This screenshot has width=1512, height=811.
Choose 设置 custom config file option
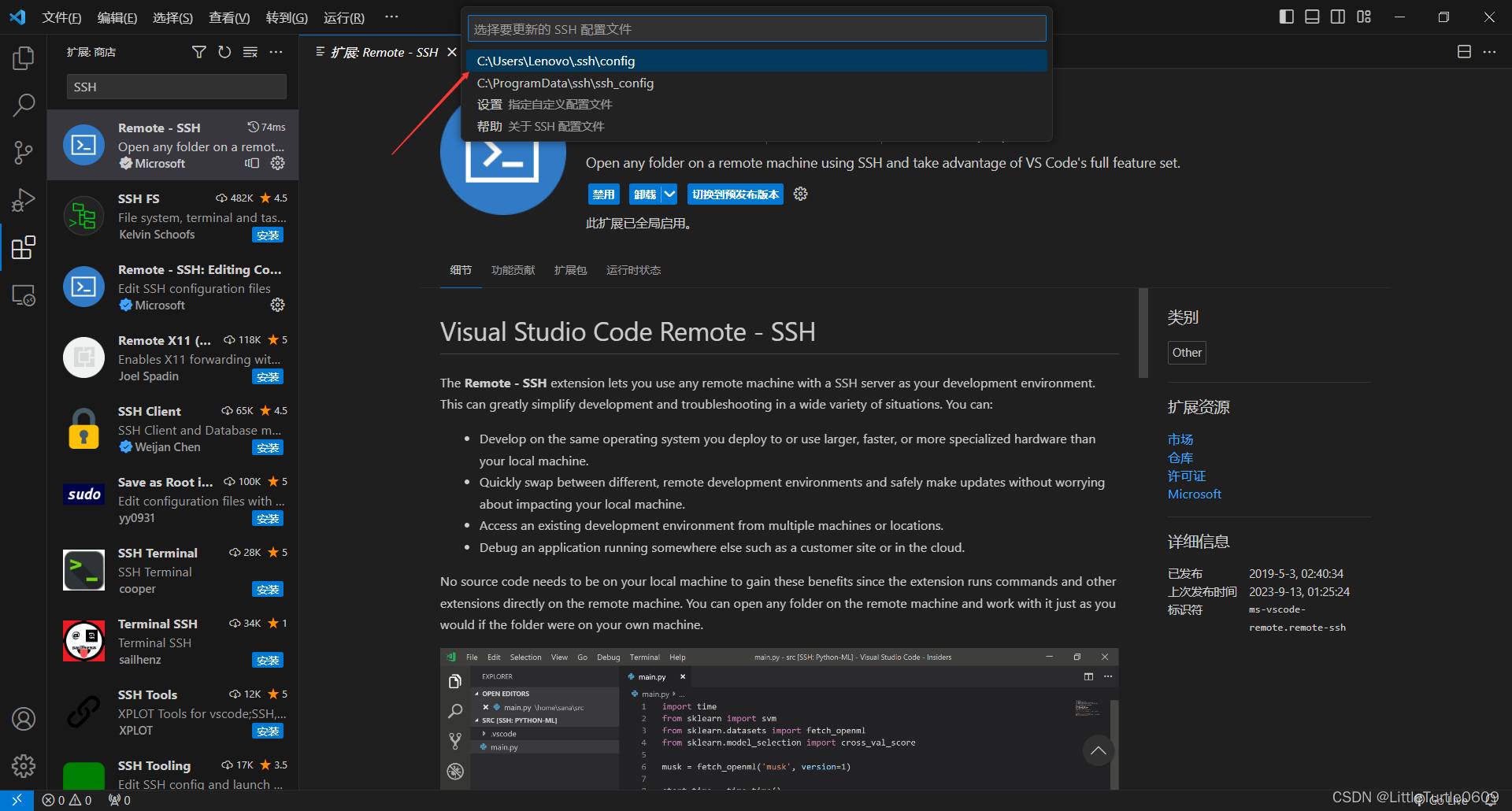(757, 105)
